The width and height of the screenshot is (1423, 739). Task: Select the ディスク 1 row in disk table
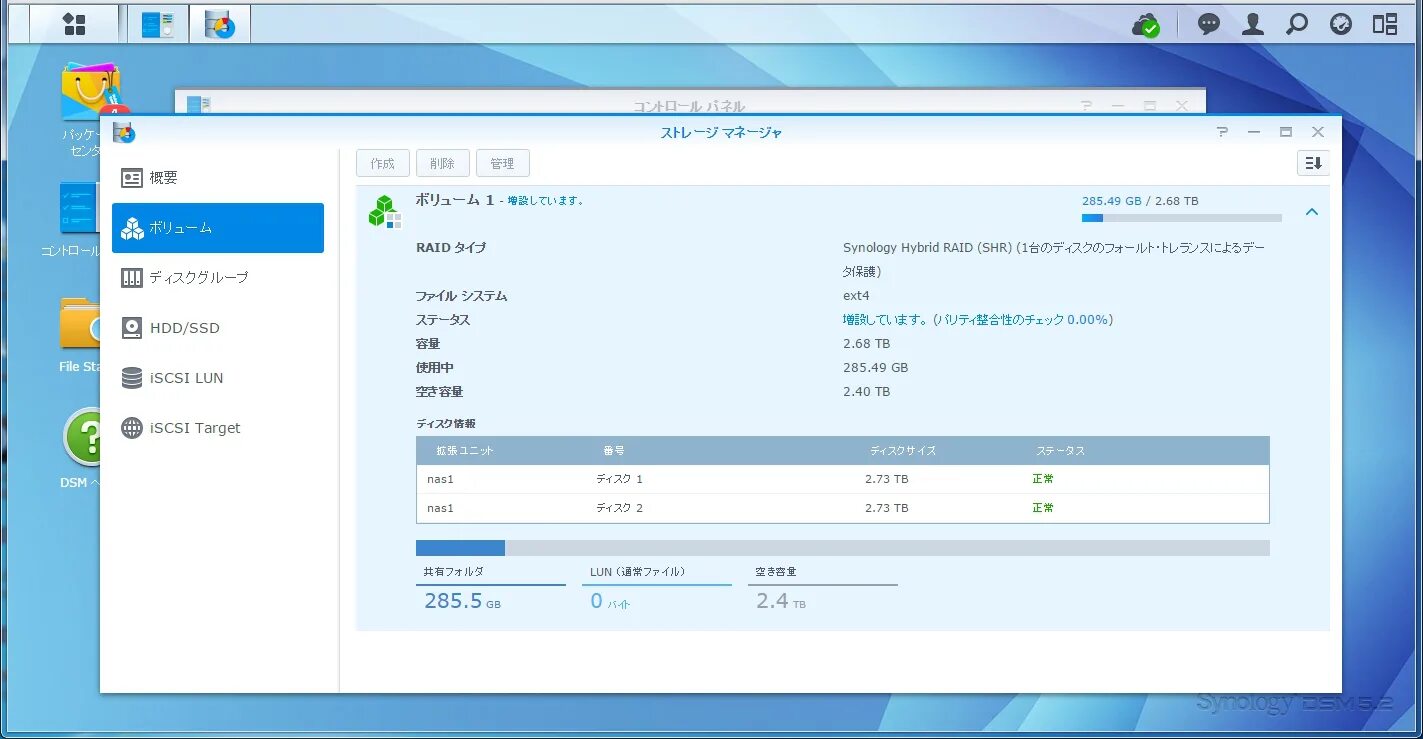[x=843, y=479]
